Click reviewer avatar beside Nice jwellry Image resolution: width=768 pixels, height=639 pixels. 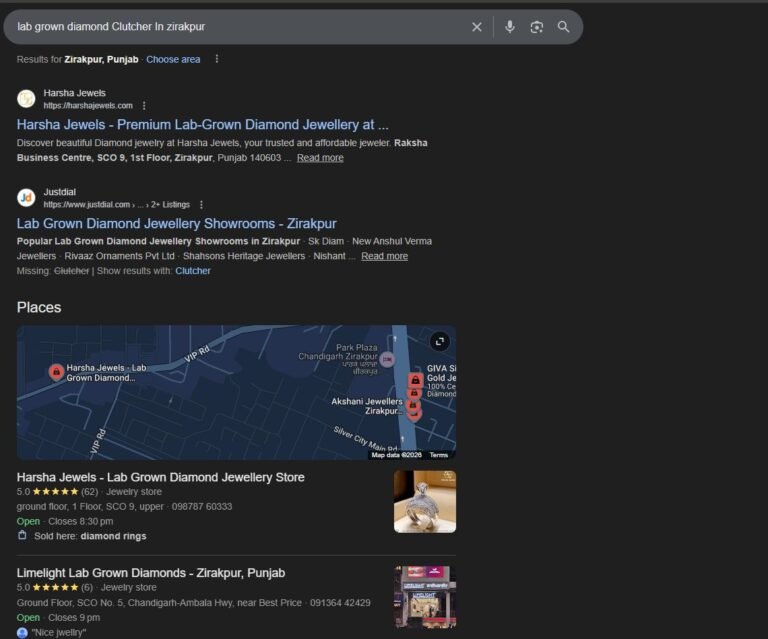pos(22,633)
